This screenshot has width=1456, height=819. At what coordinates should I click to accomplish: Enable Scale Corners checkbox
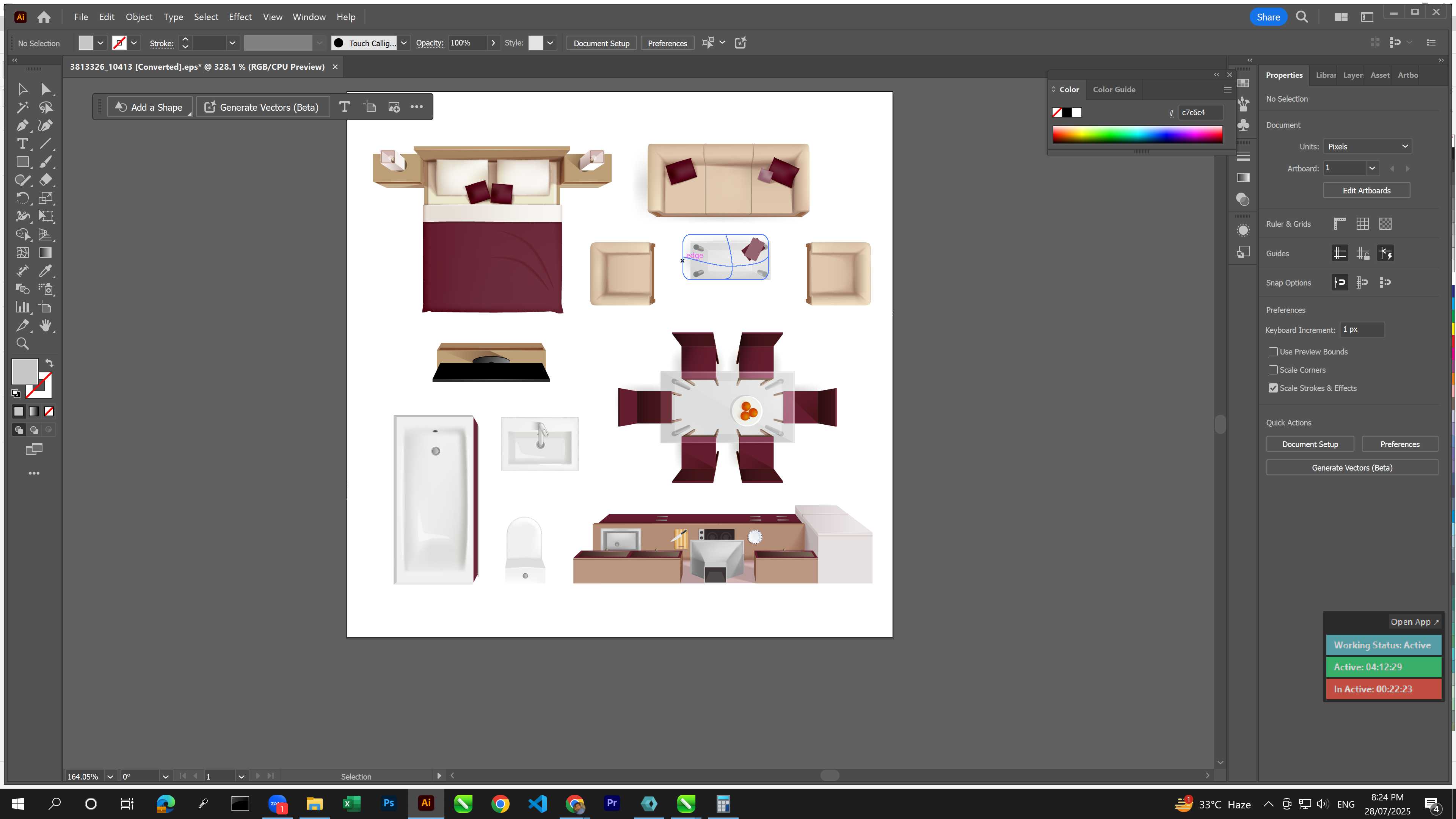1273,370
